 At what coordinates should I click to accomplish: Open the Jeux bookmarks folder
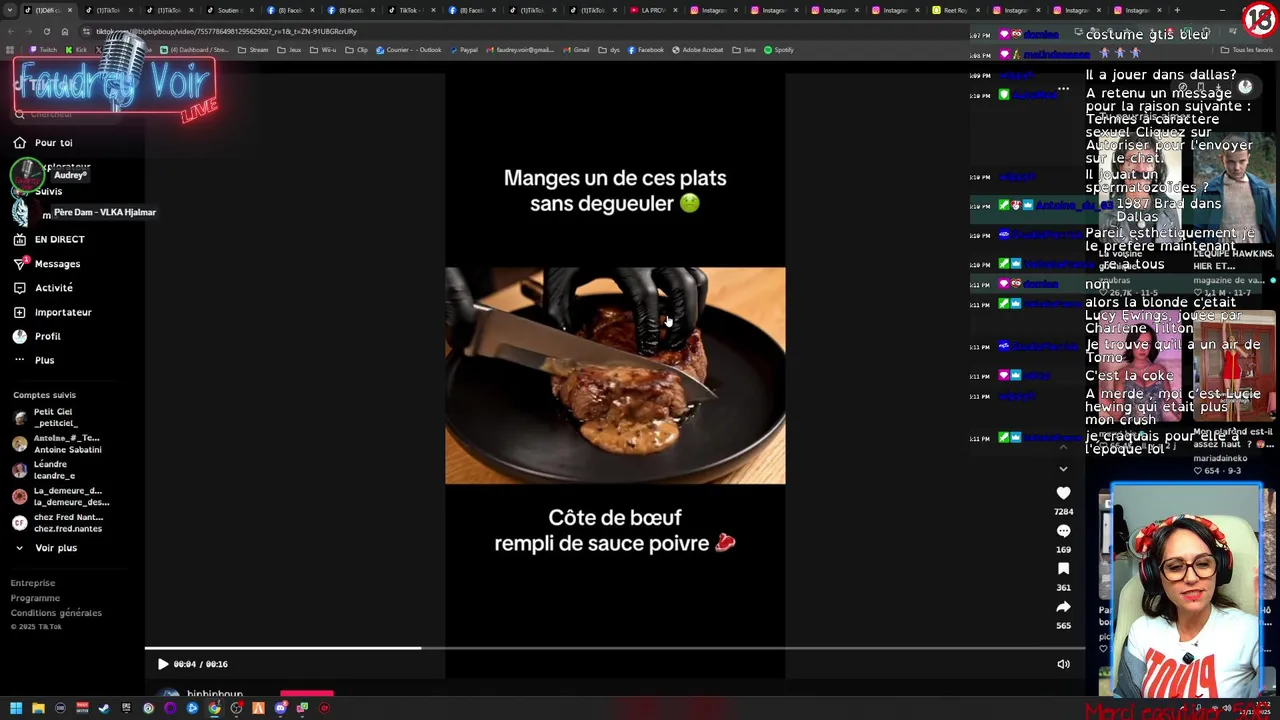(x=287, y=50)
